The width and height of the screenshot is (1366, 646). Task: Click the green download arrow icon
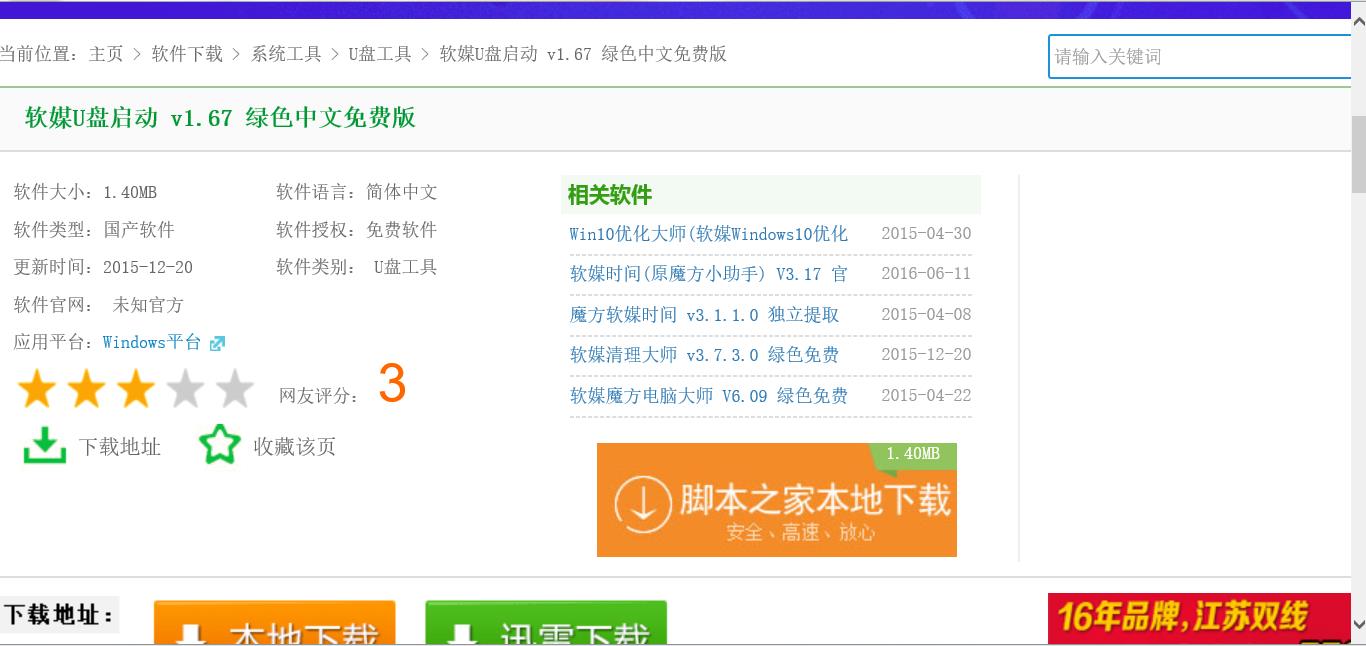(44, 446)
